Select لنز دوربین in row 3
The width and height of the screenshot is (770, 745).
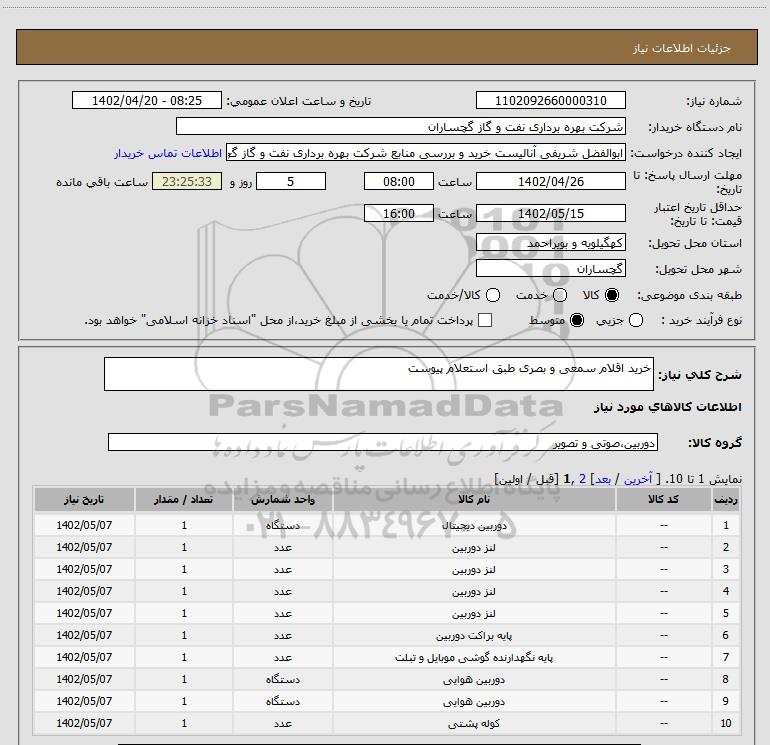click(x=474, y=570)
